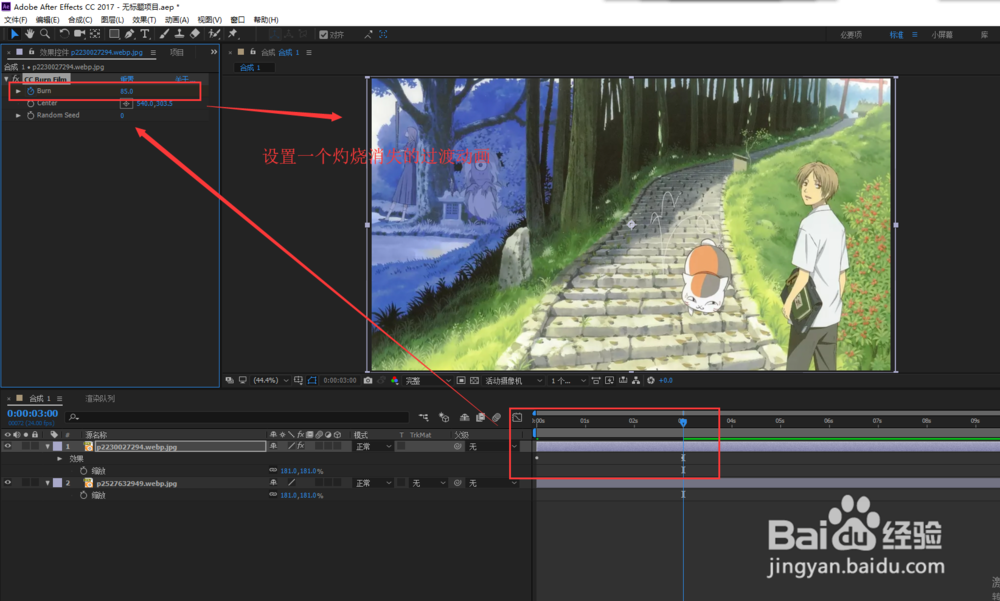Toggle the 对齐 snapping checkbox
Image resolution: width=1000 pixels, height=601 pixels.
[323, 34]
